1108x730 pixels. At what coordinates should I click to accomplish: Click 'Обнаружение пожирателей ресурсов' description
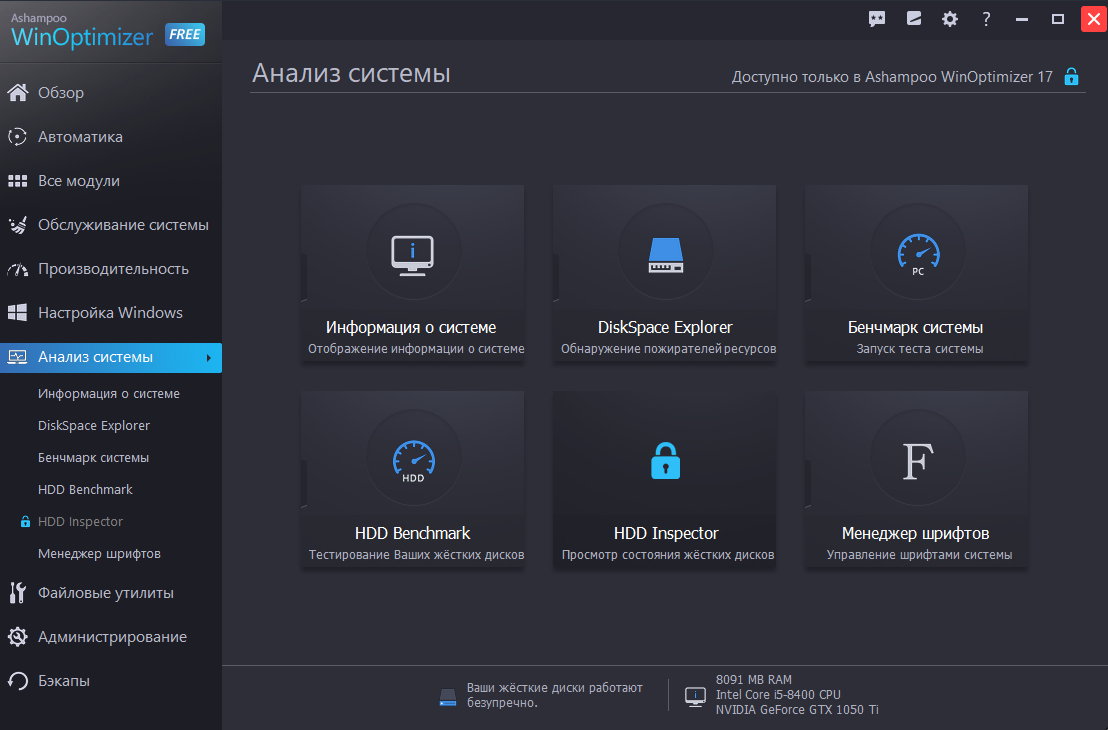coord(668,348)
